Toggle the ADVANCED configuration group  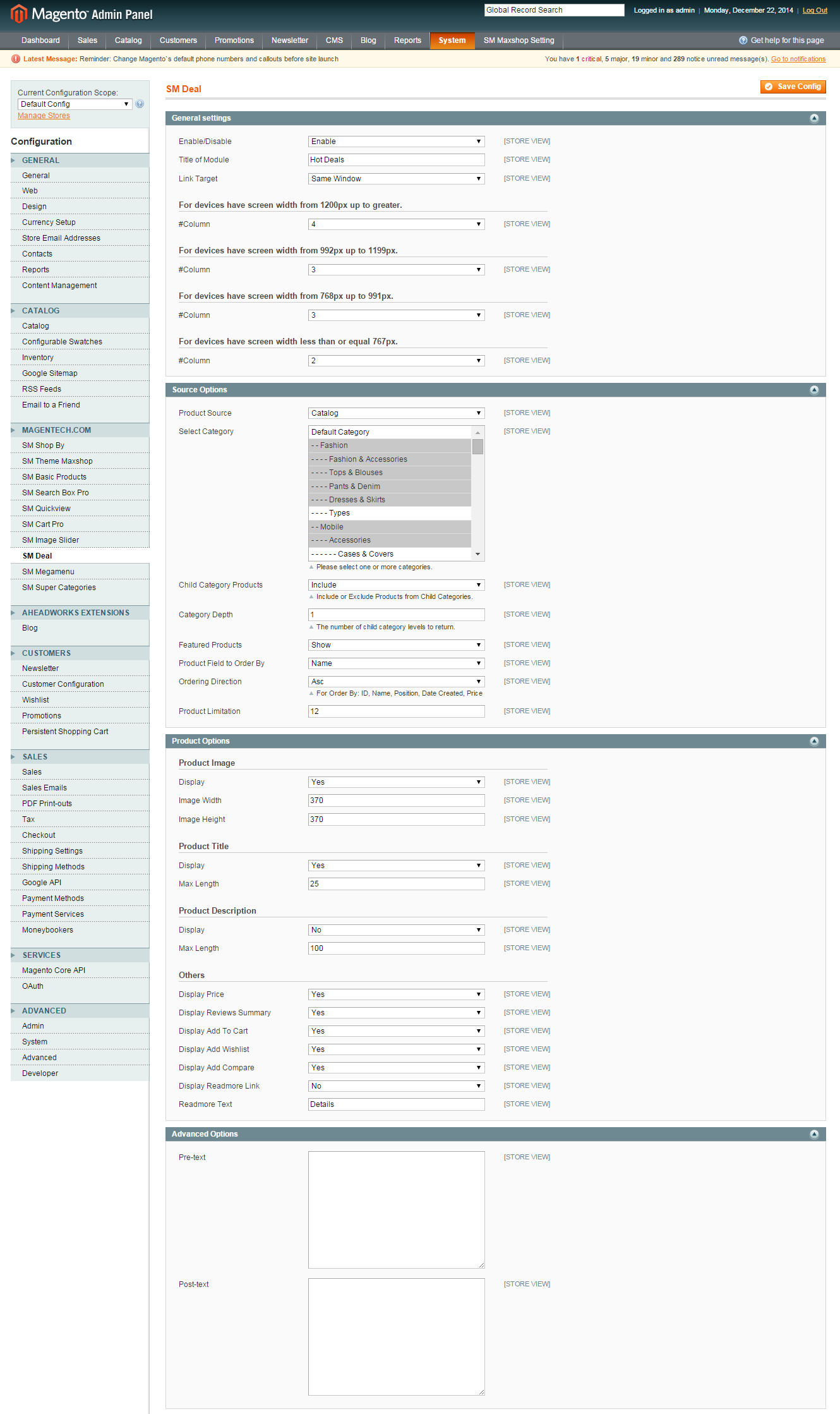pos(80,1011)
